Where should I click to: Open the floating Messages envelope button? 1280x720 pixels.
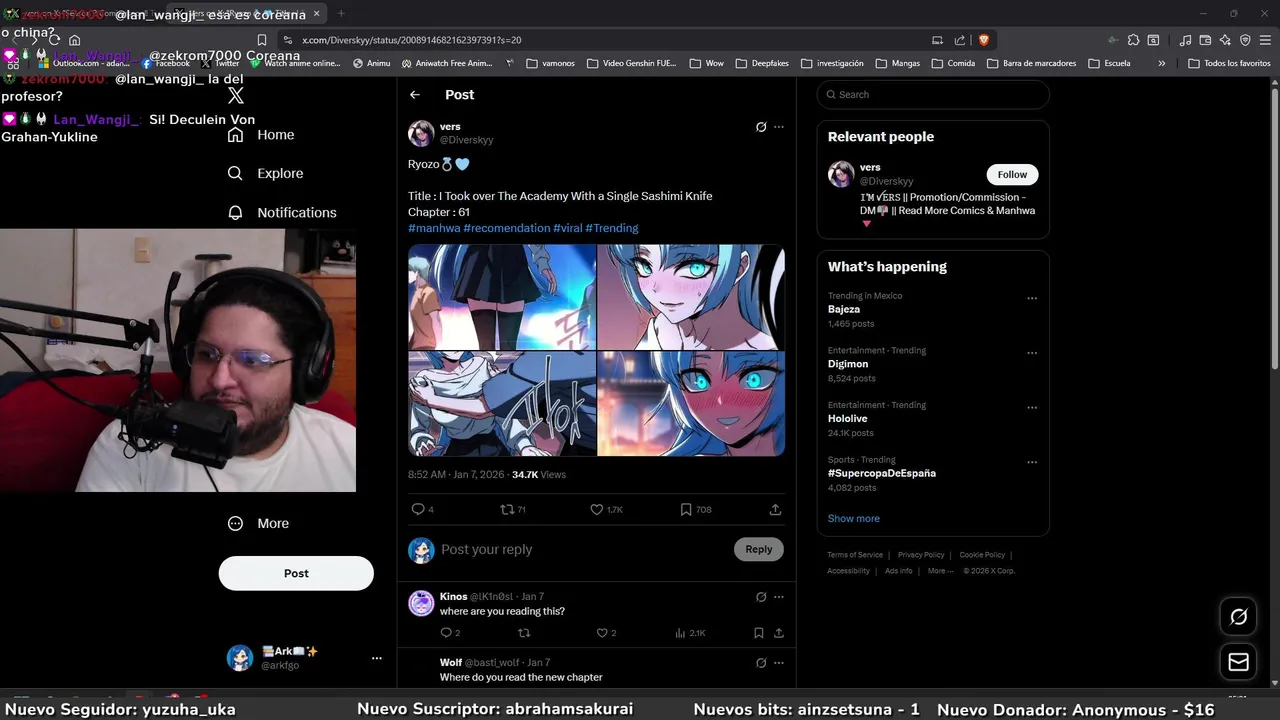pos(1238,662)
